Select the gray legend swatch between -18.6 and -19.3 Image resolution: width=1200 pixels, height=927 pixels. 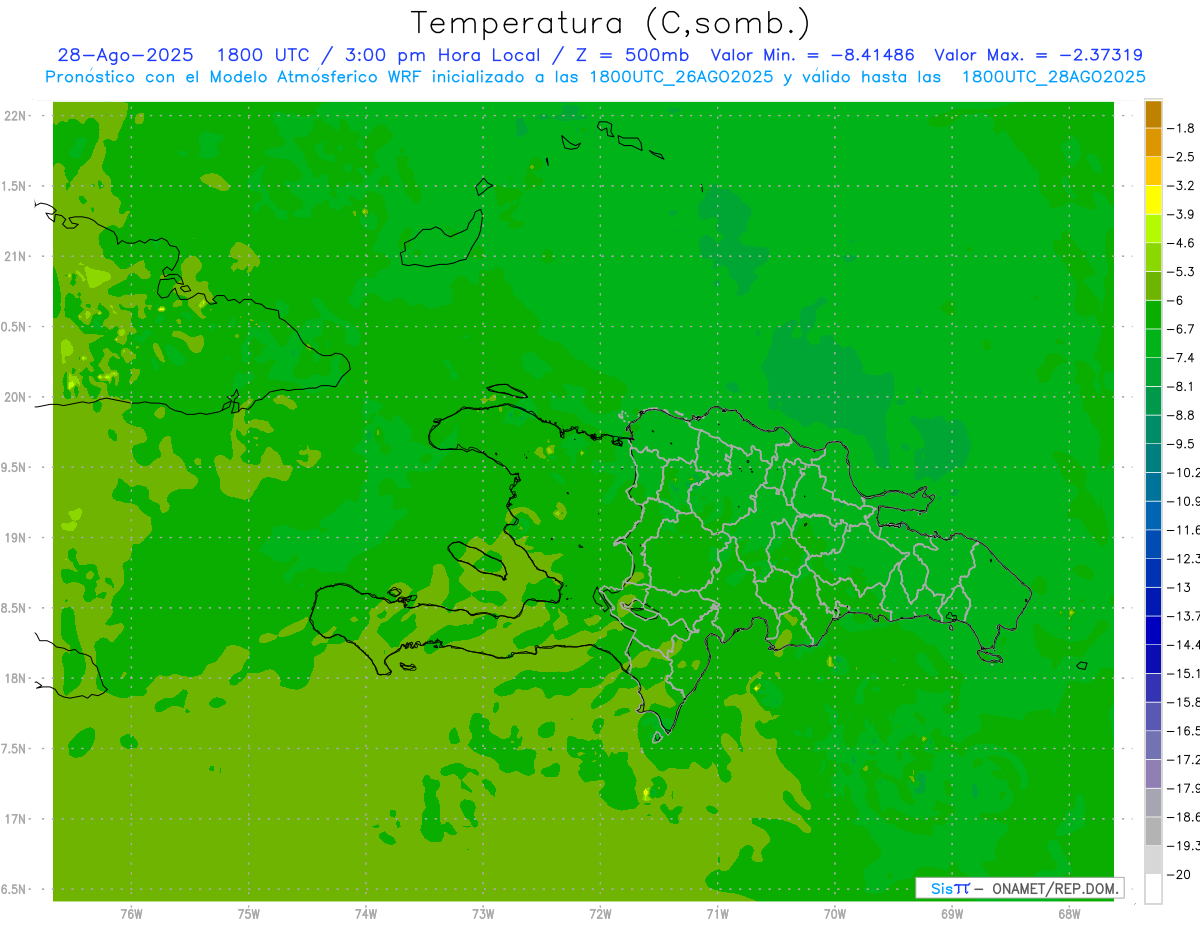[1153, 831]
